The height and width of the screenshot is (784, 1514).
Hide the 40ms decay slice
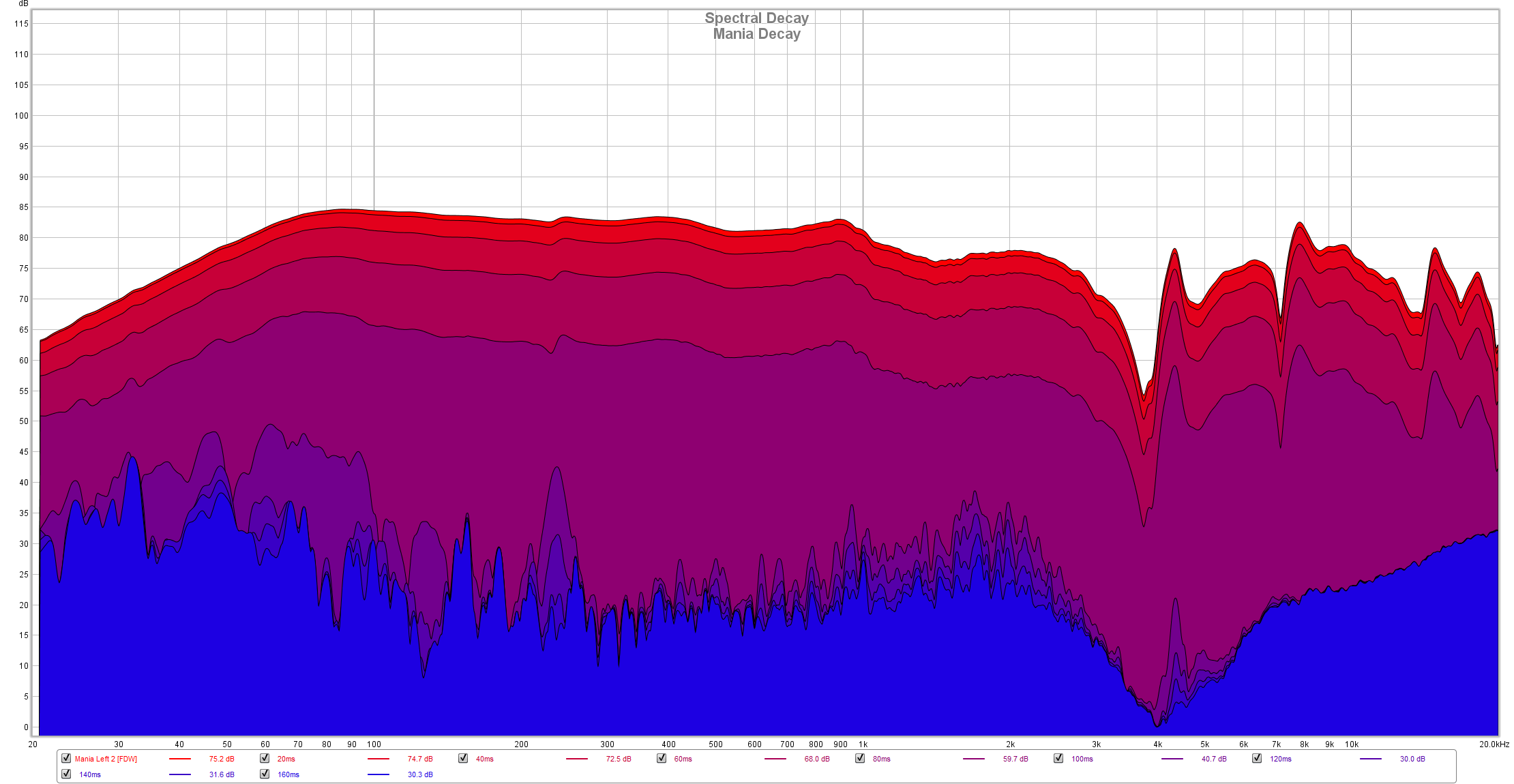[463, 758]
